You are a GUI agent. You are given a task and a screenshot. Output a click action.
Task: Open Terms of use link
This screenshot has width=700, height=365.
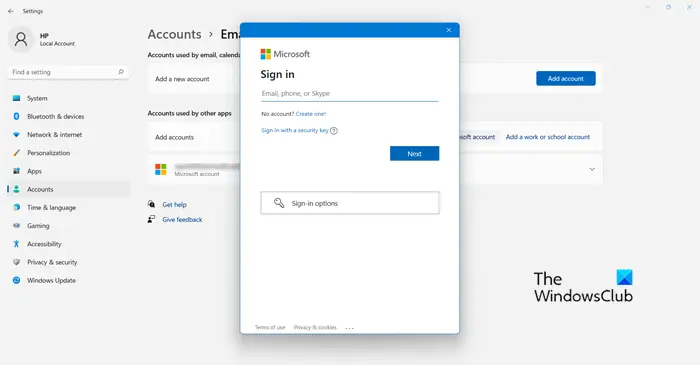(x=270, y=328)
